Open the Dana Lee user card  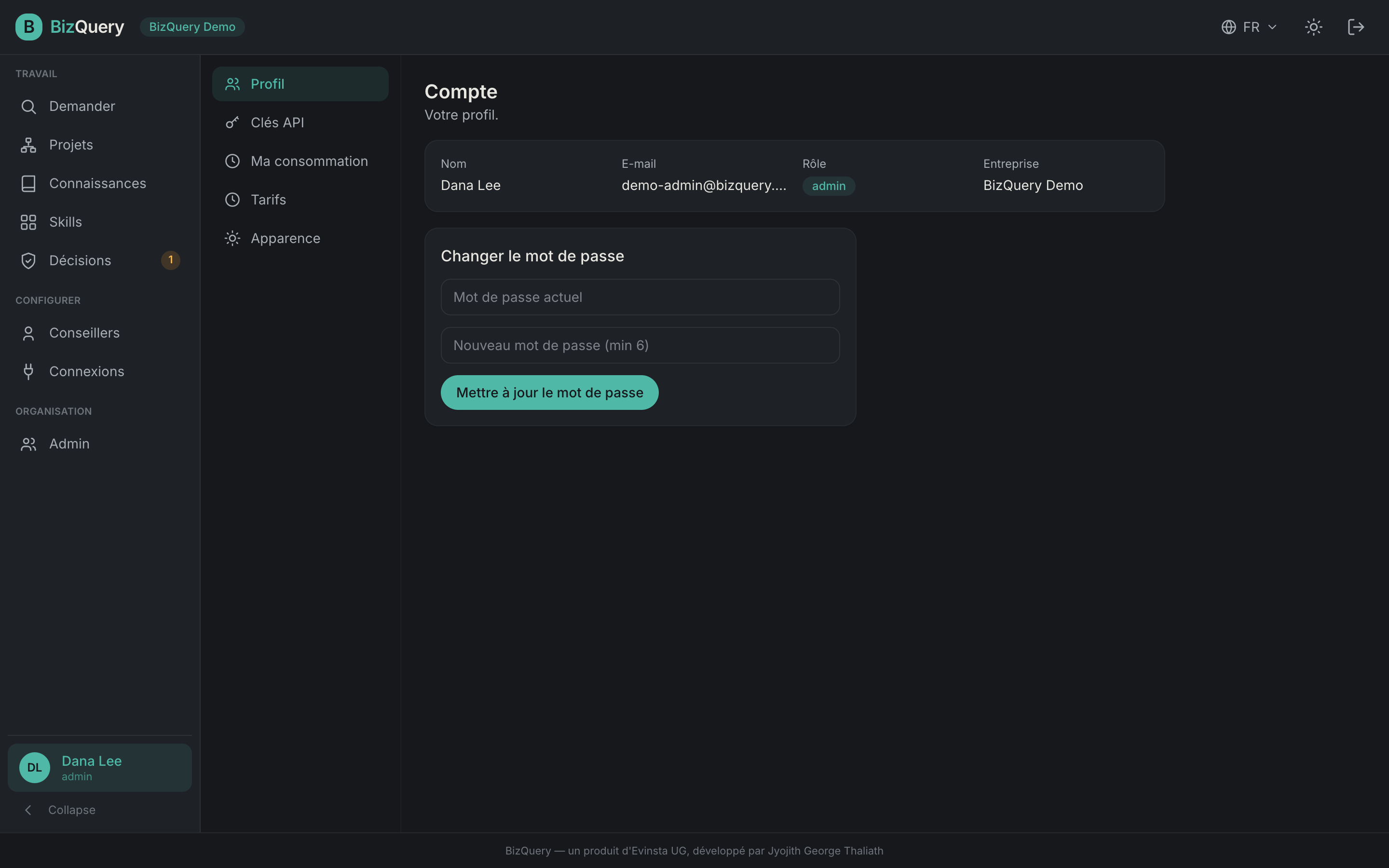pos(100,768)
